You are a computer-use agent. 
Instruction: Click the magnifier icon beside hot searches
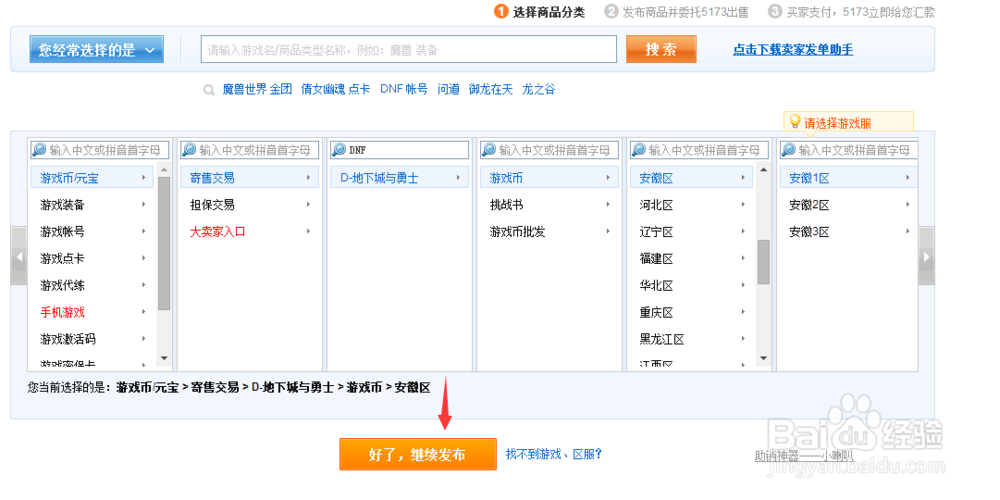point(209,90)
